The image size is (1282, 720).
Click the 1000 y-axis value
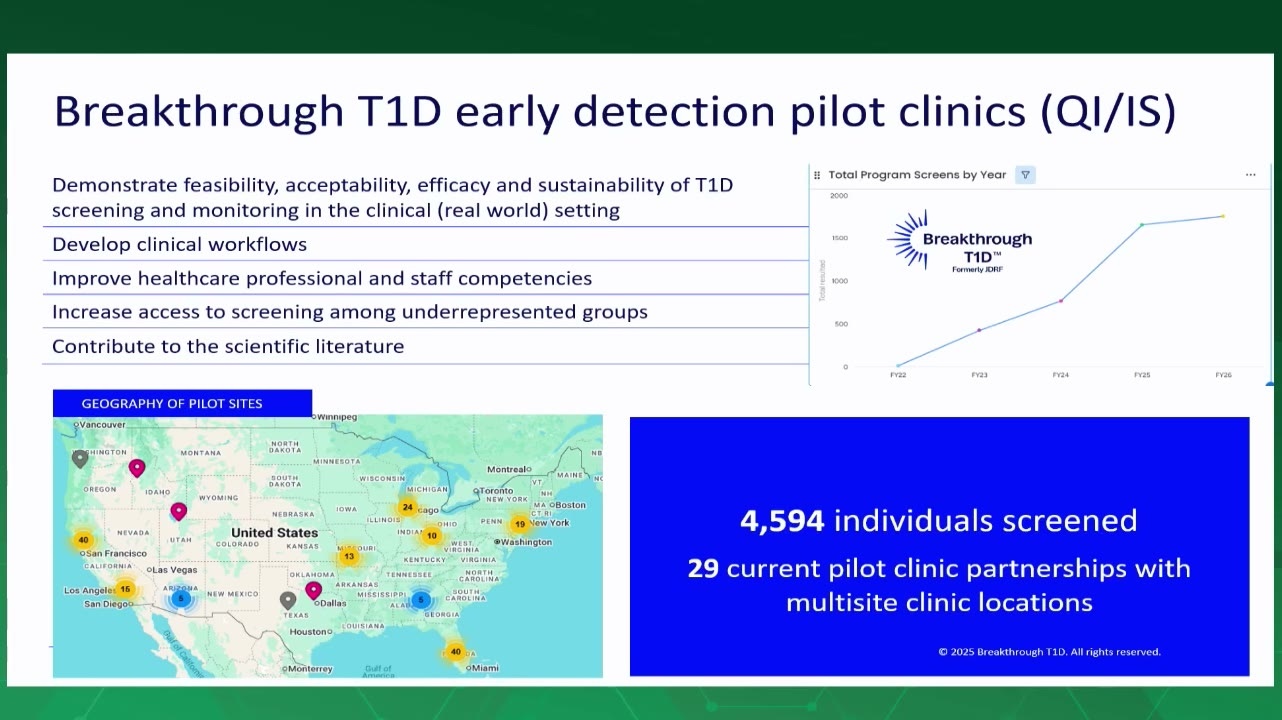[x=838, y=281]
